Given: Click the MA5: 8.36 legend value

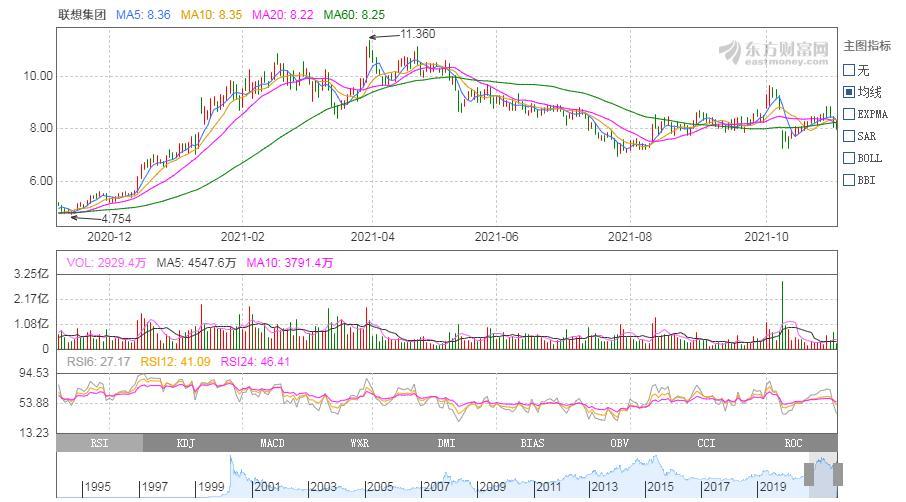Looking at the screenshot, I should (143, 14).
